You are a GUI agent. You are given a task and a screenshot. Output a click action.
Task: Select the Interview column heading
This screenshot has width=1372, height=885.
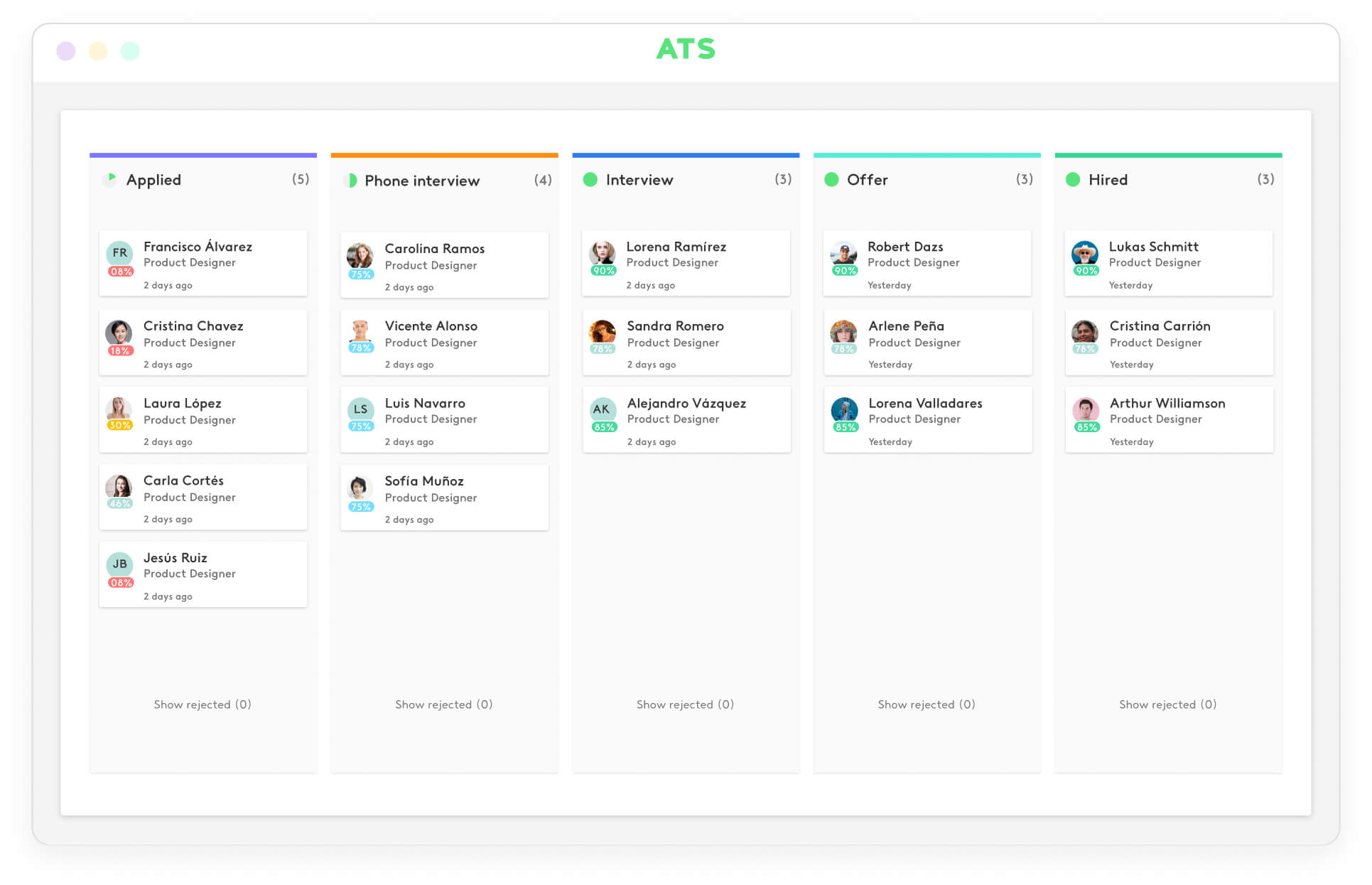(639, 180)
